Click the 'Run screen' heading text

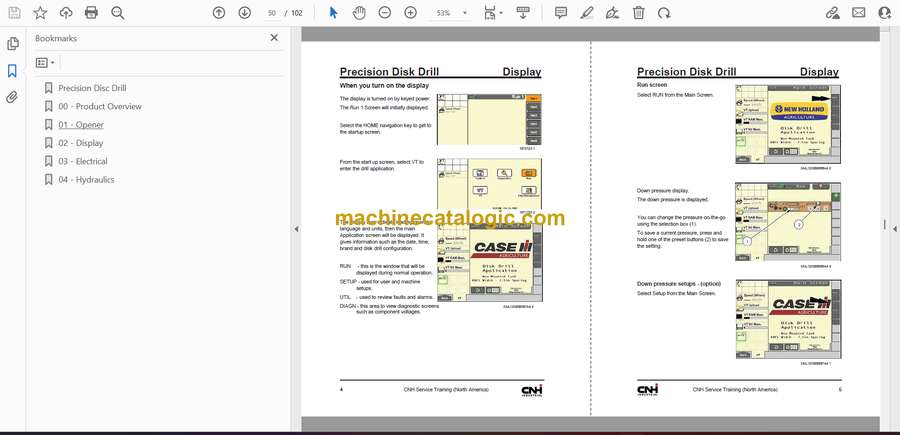pos(652,84)
